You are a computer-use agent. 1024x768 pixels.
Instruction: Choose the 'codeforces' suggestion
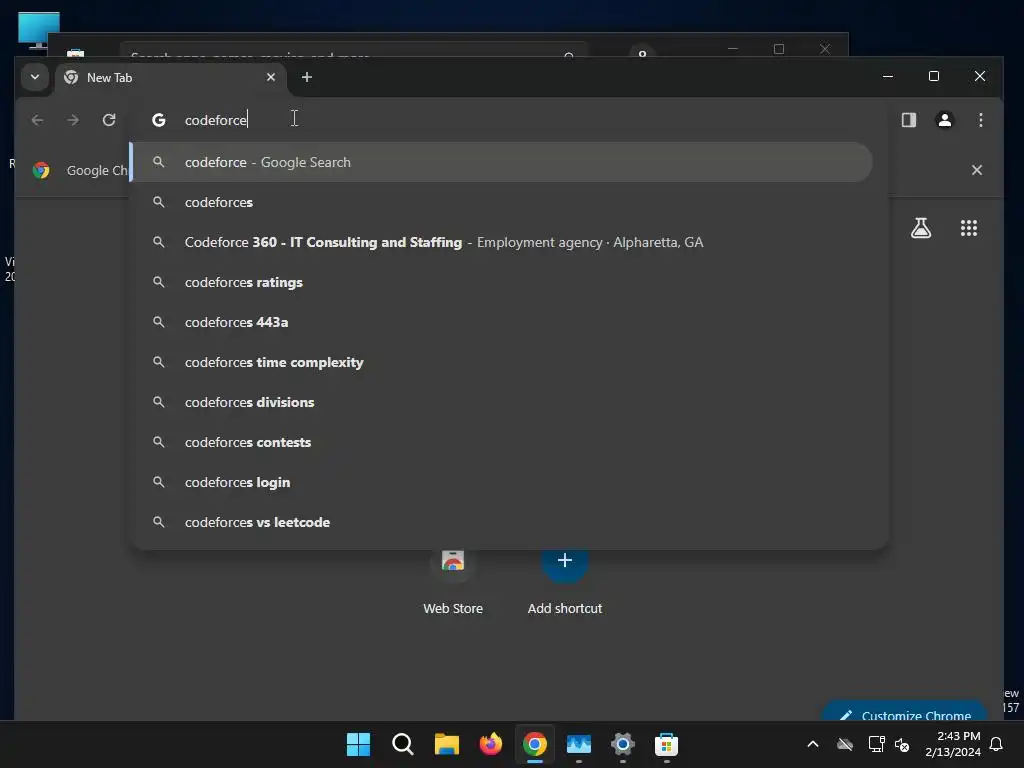click(501, 202)
